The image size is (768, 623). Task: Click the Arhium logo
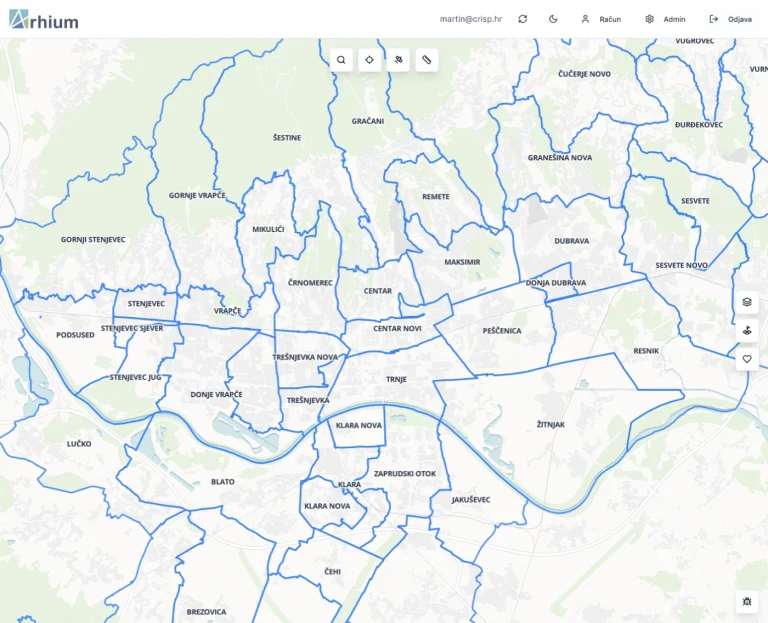click(x=43, y=20)
